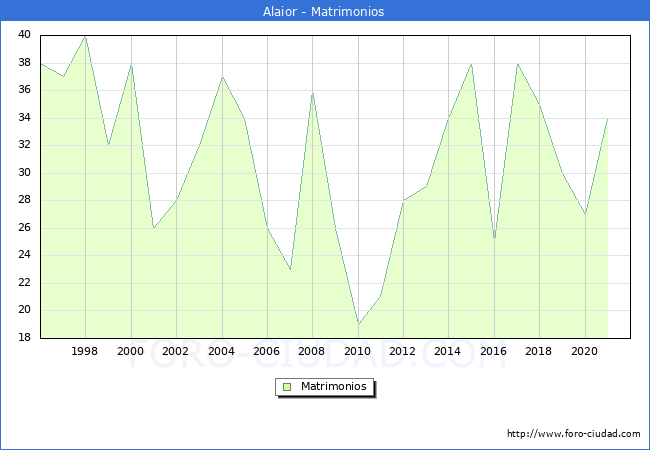Click the 'Alaior - Matrimonios' chart title
The height and width of the screenshot is (450, 650).
[x=323, y=11]
